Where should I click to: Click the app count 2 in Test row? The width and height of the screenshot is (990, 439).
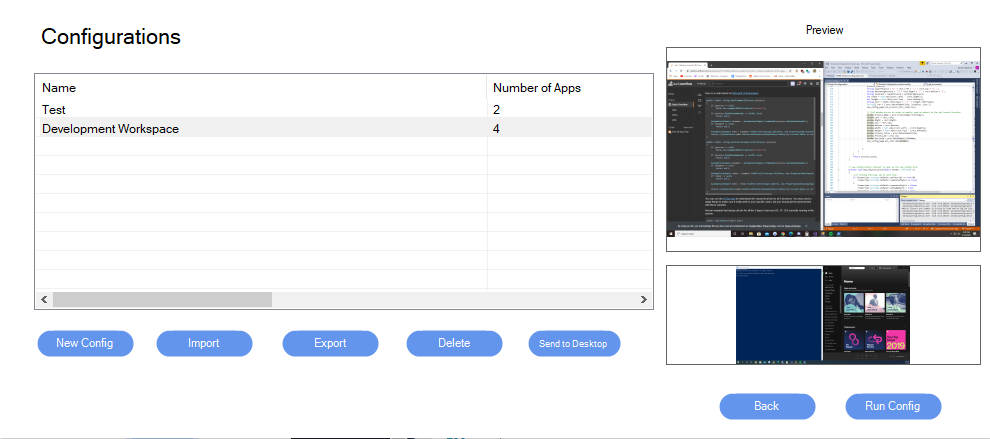coord(497,109)
